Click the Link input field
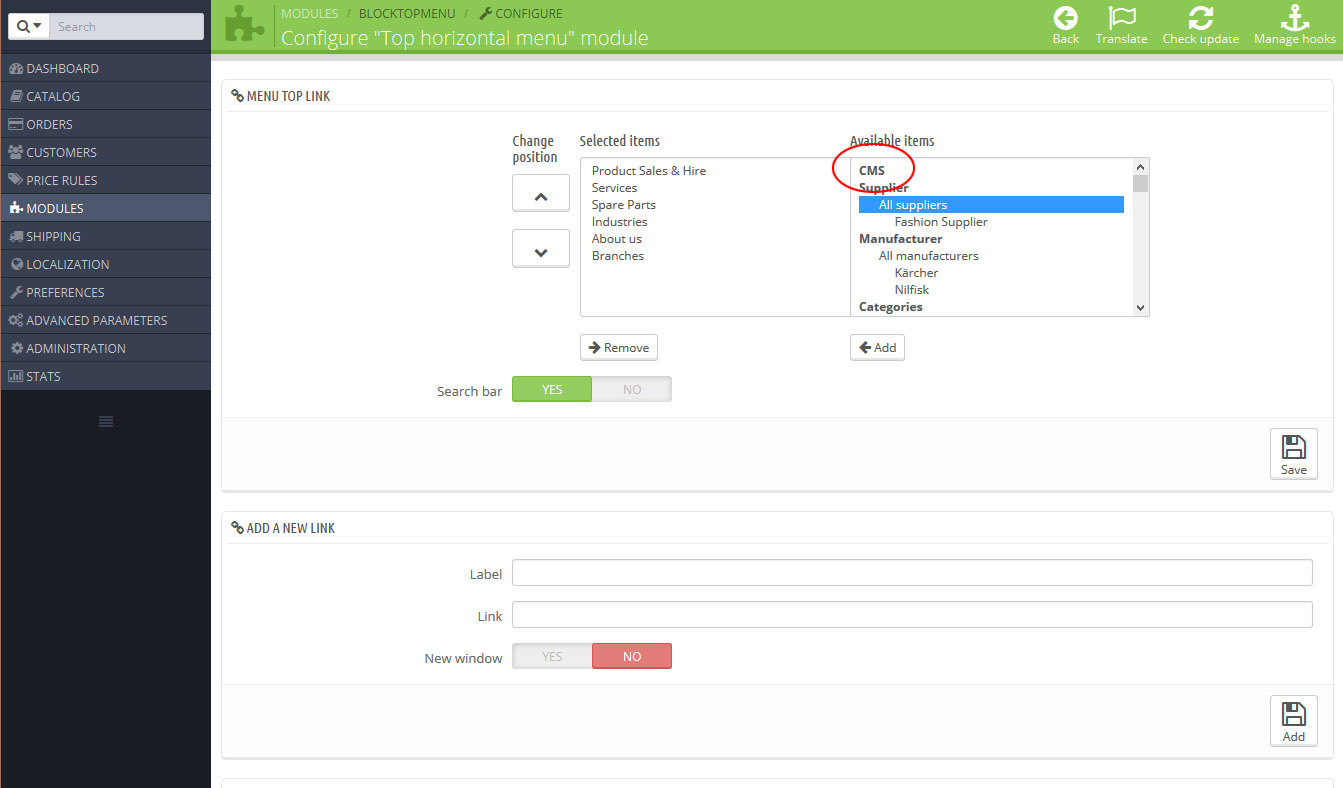This screenshot has width=1343, height=788. (912, 615)
